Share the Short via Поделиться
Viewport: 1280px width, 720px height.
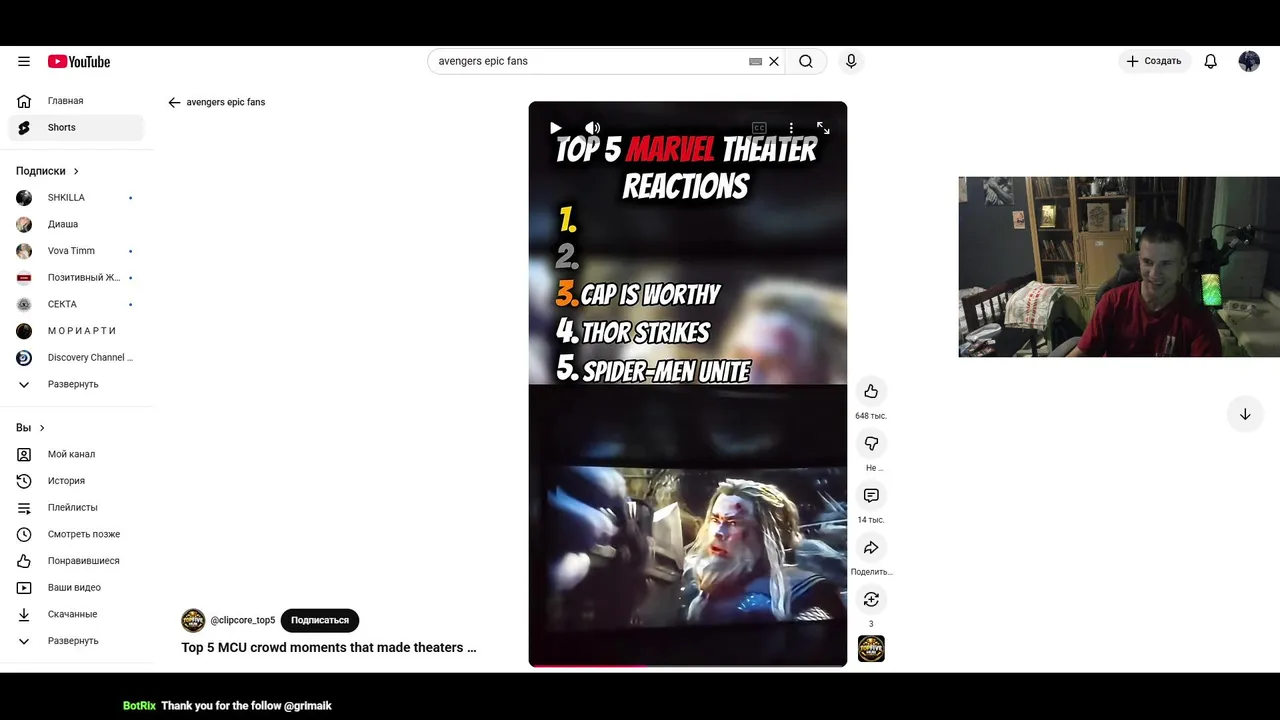coord(871,547)
